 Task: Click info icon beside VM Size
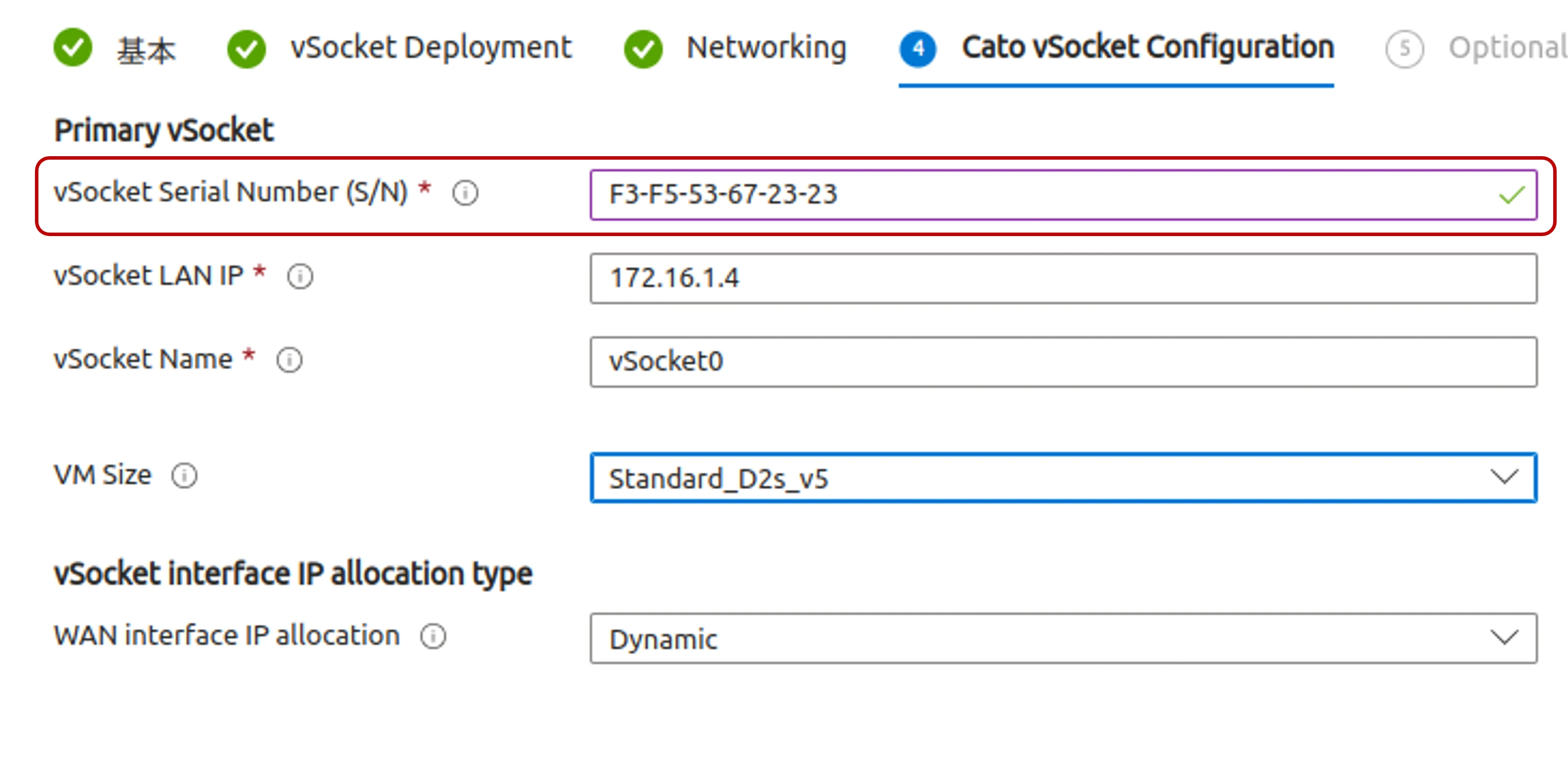click(x=184, y=476)
